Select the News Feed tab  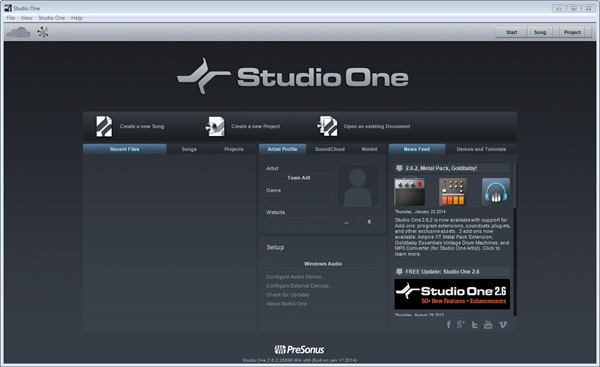(417, 149)
